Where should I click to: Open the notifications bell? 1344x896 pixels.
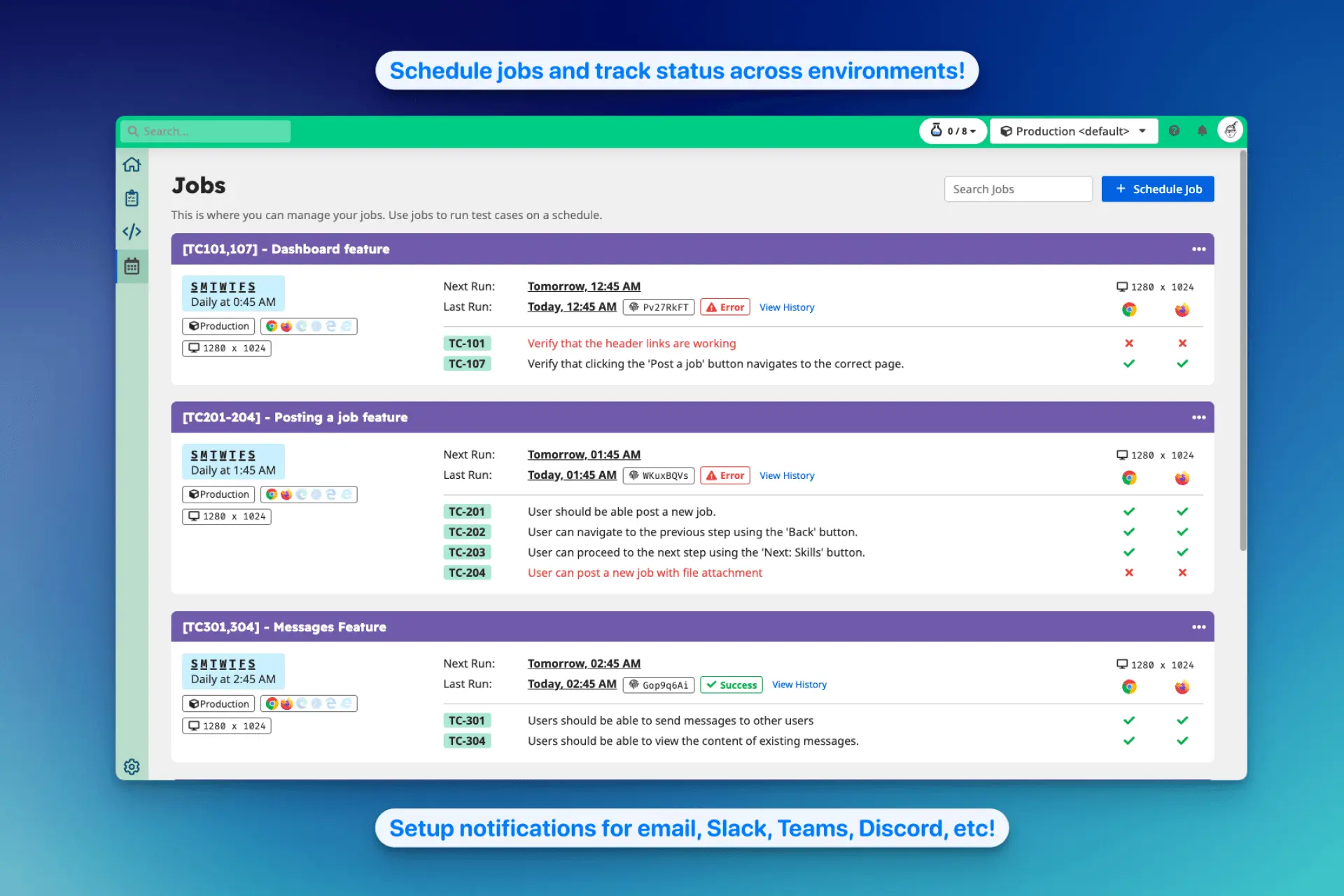[x=1202, y=131]
